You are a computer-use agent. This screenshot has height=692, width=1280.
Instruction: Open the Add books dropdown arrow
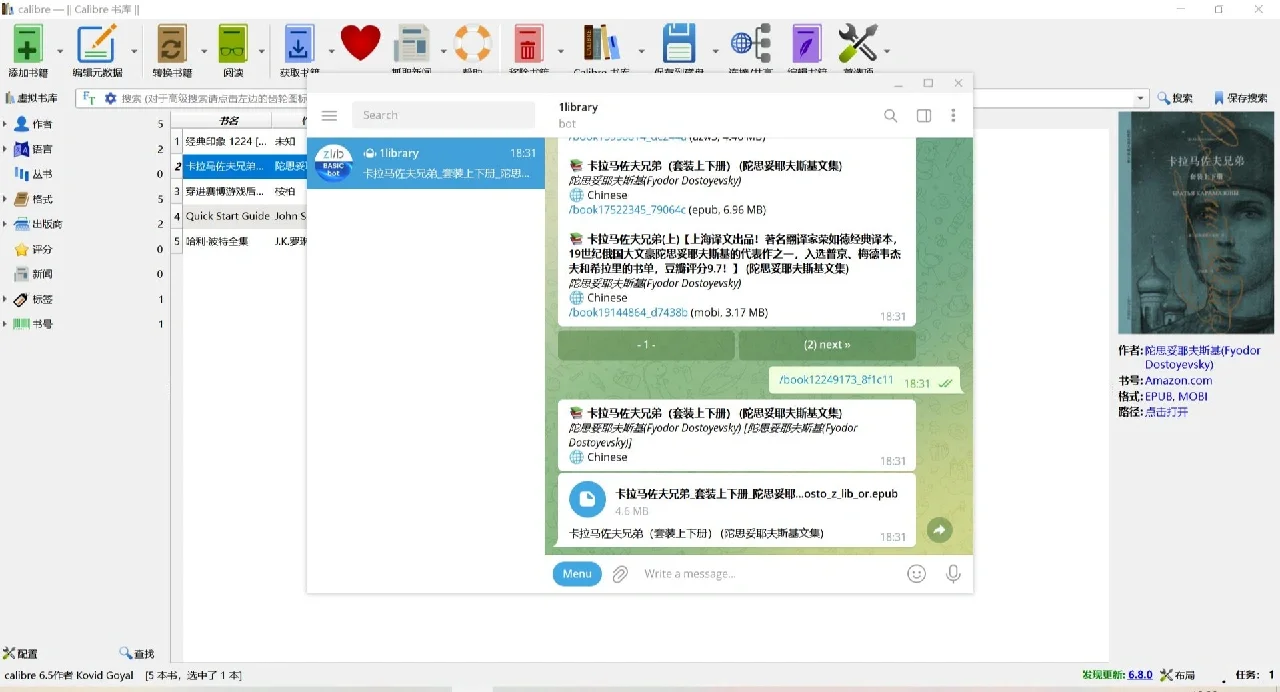point(60,51)
